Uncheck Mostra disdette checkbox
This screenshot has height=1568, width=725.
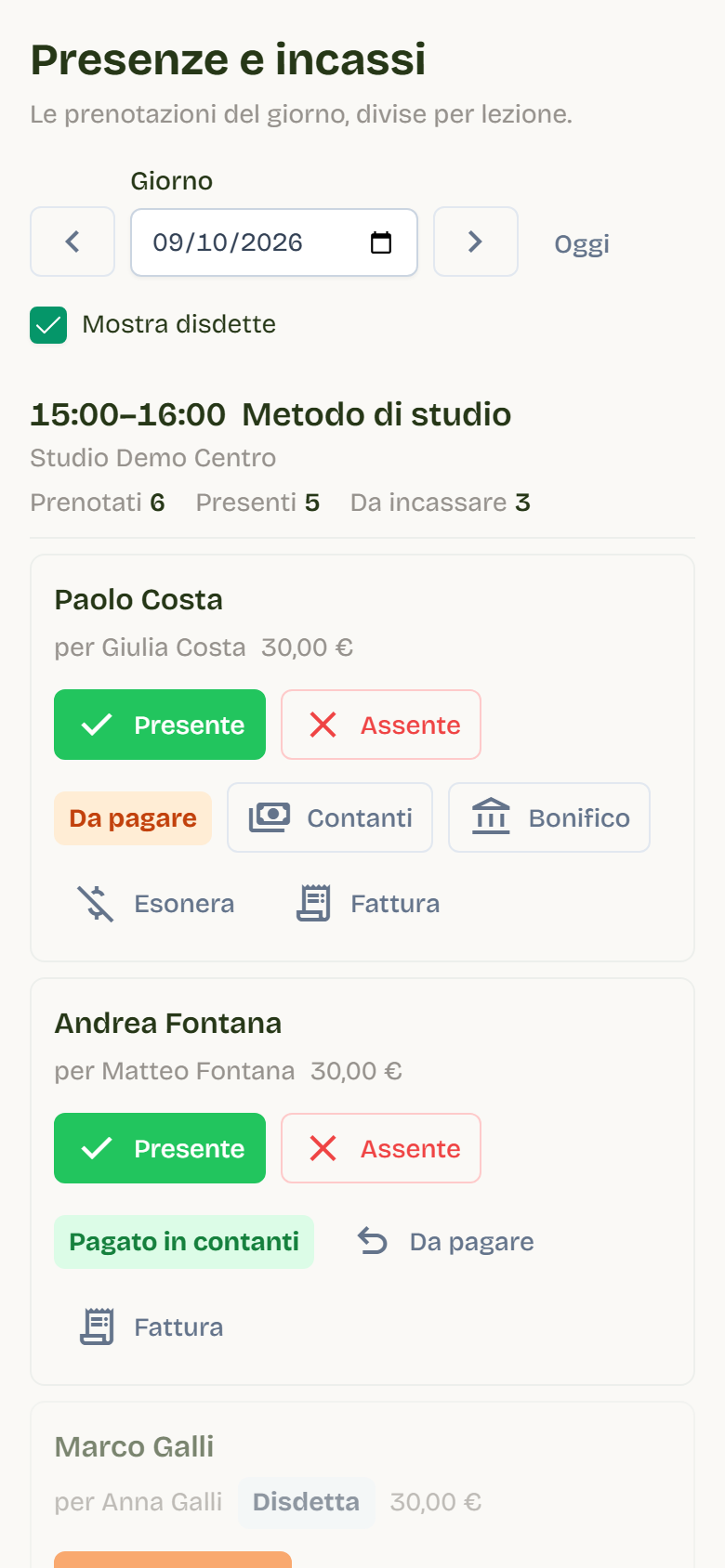click(48, 325)
